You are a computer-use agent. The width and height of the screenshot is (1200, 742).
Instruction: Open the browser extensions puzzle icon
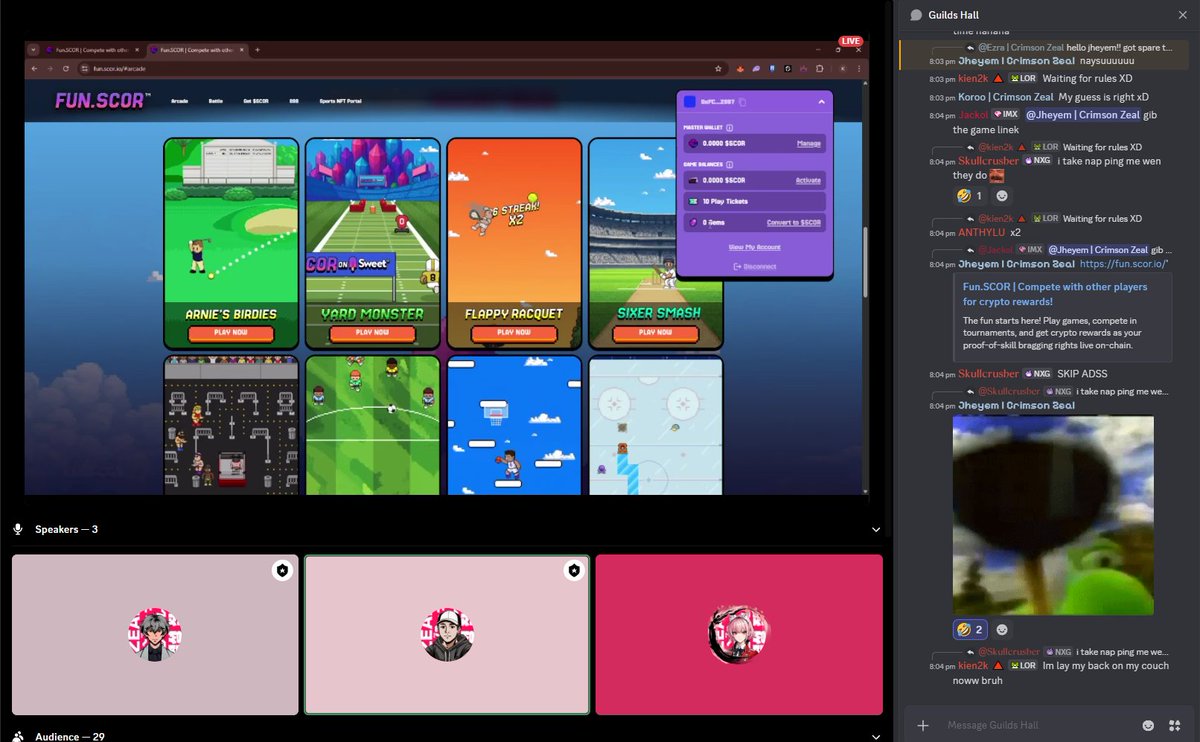(819, 68)
